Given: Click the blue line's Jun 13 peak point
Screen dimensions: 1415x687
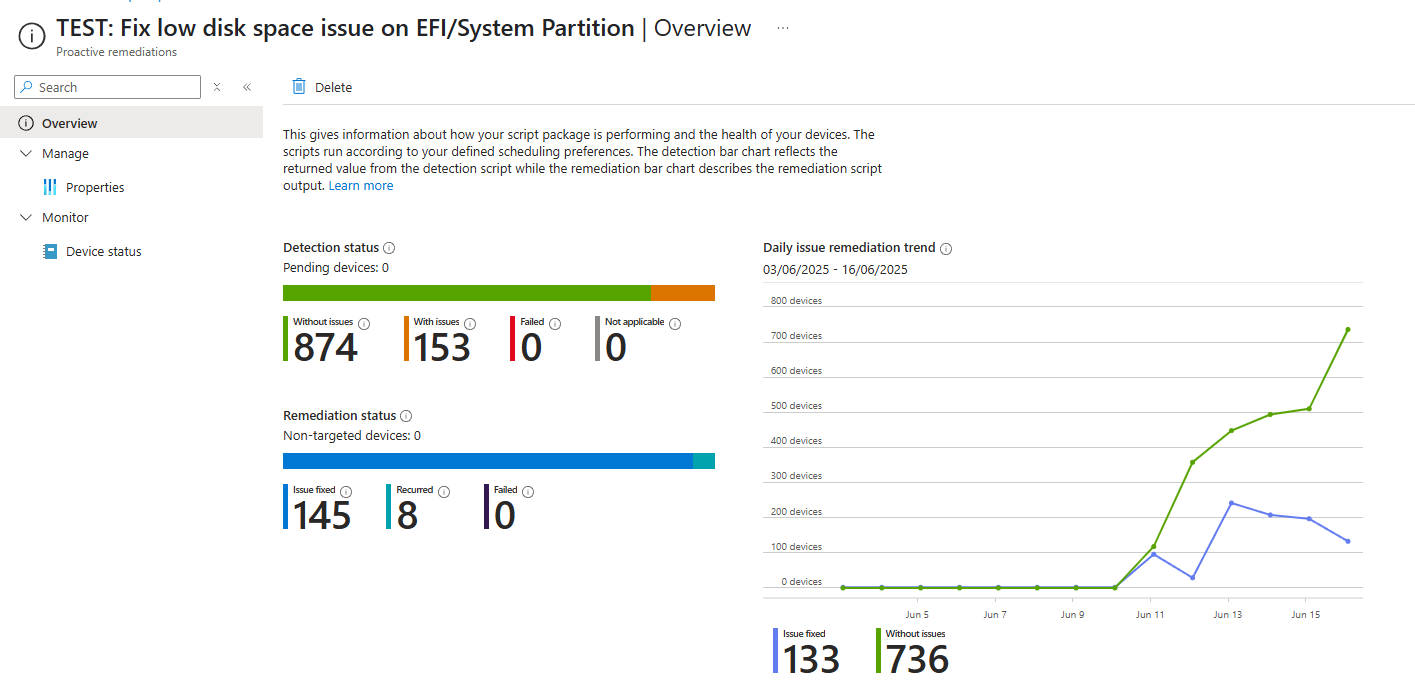Looking at the screenshot, I should pos(1230,503).
